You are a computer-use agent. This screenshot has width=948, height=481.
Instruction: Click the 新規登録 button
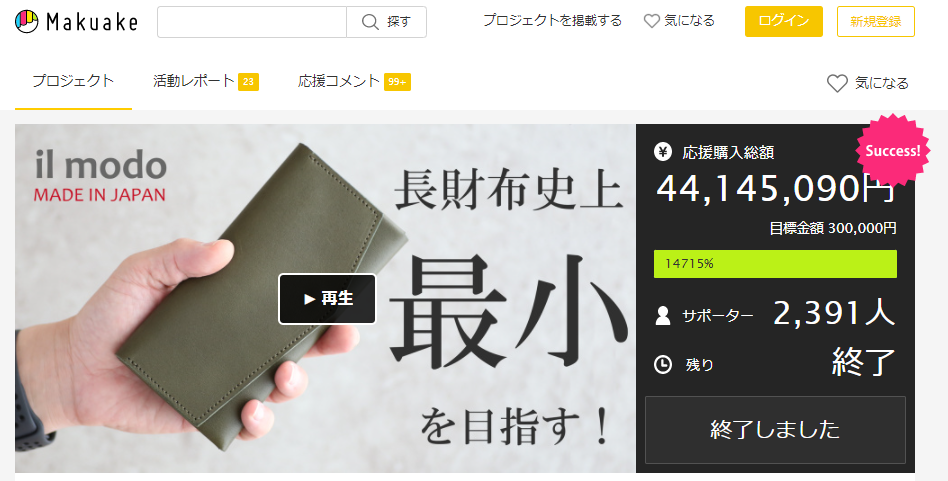coord(875,21)
